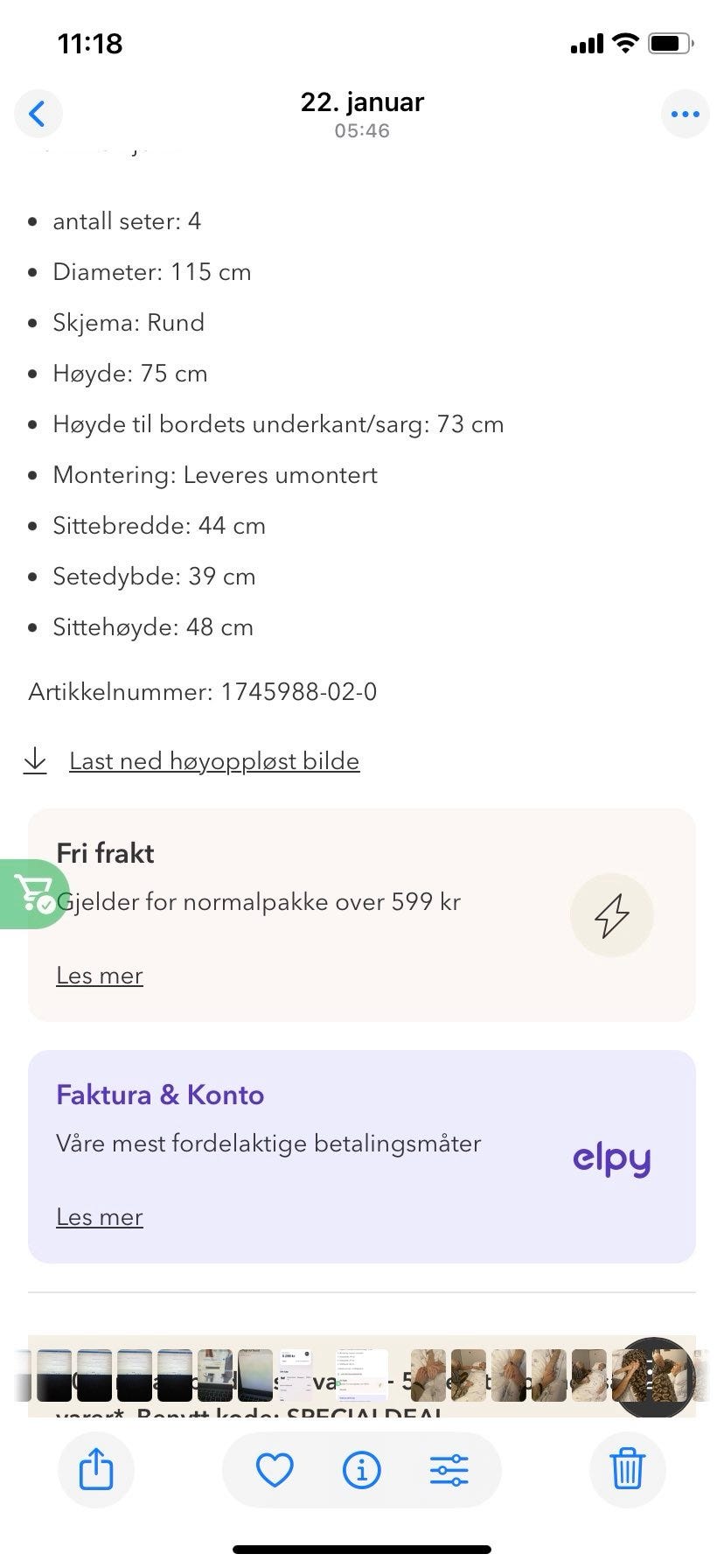Open Les mer under Fri frakt

point(100,976)
